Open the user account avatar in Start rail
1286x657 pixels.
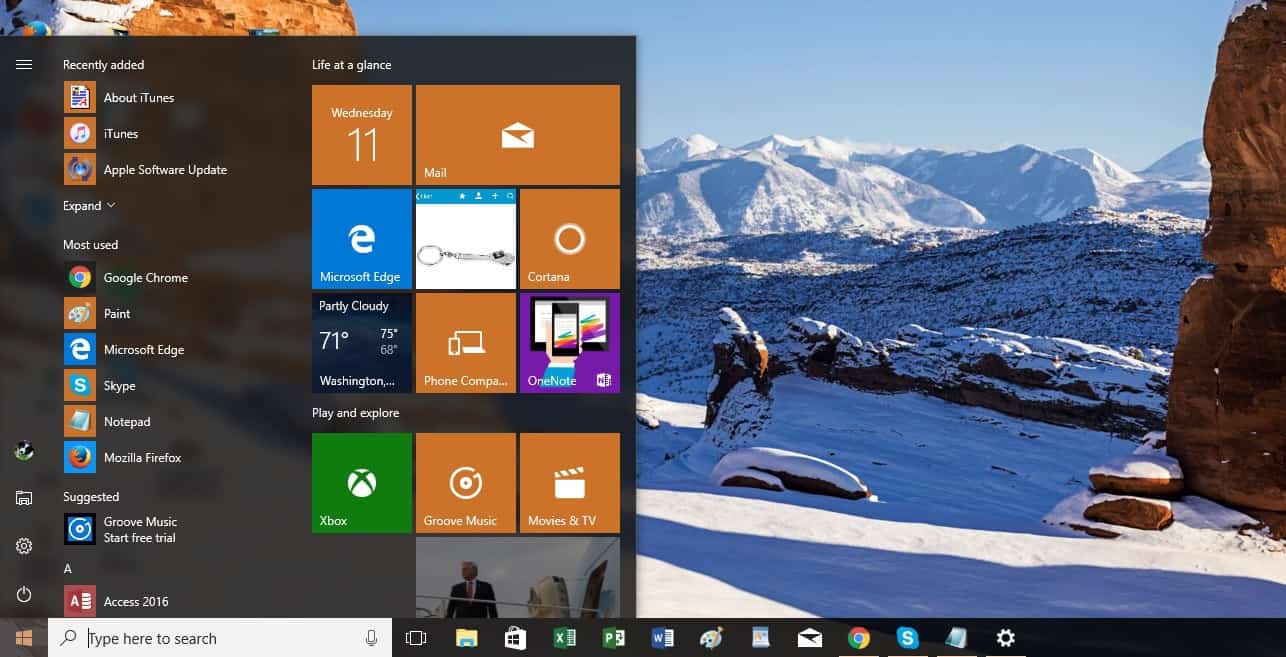click(x=24, y=451)
